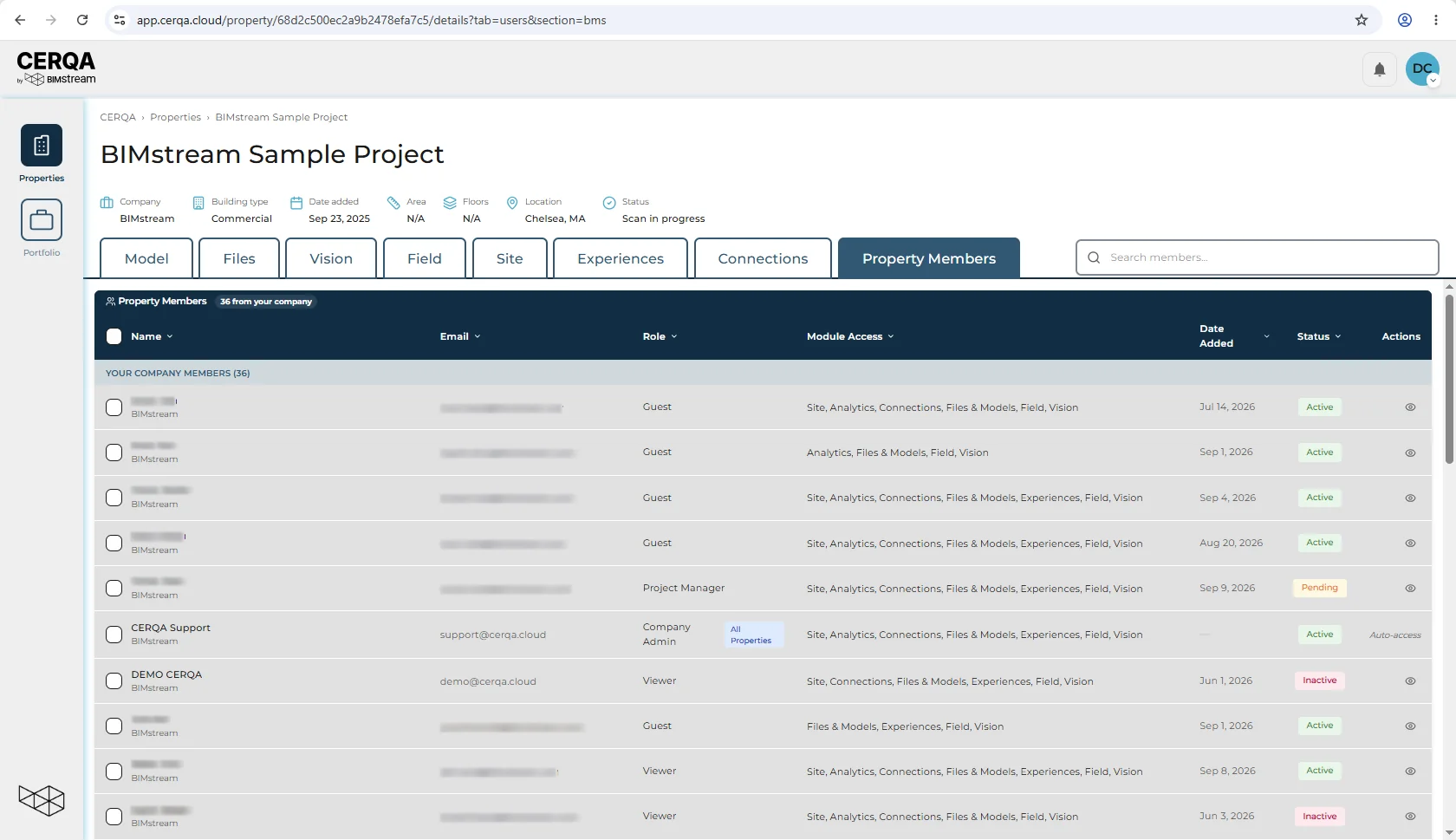Image resolution: width=1456 pixels, height=840 pixels.
Task: Select the CERQA Support checkbox
Action: pos(114,635)
